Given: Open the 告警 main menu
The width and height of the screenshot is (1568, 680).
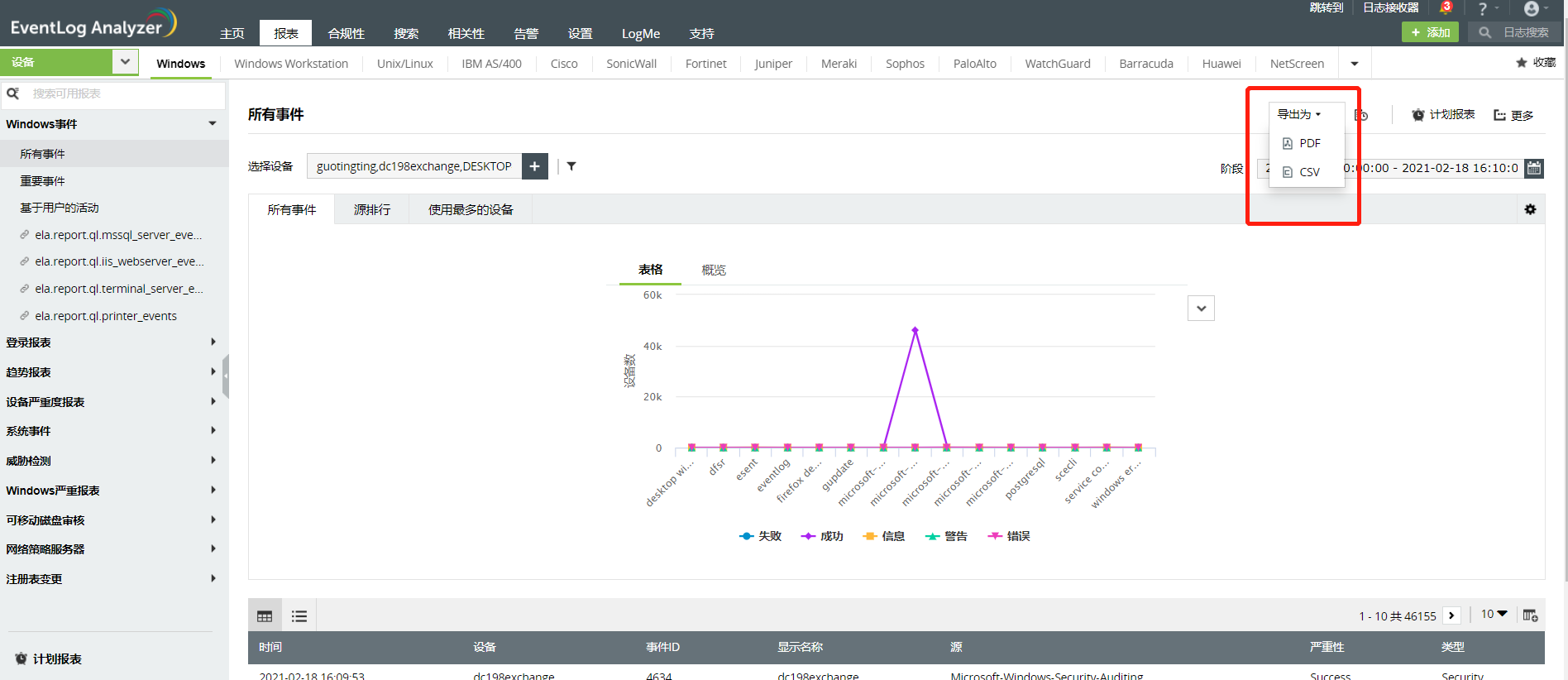Looking at the screenshot, I should (526, 34).
